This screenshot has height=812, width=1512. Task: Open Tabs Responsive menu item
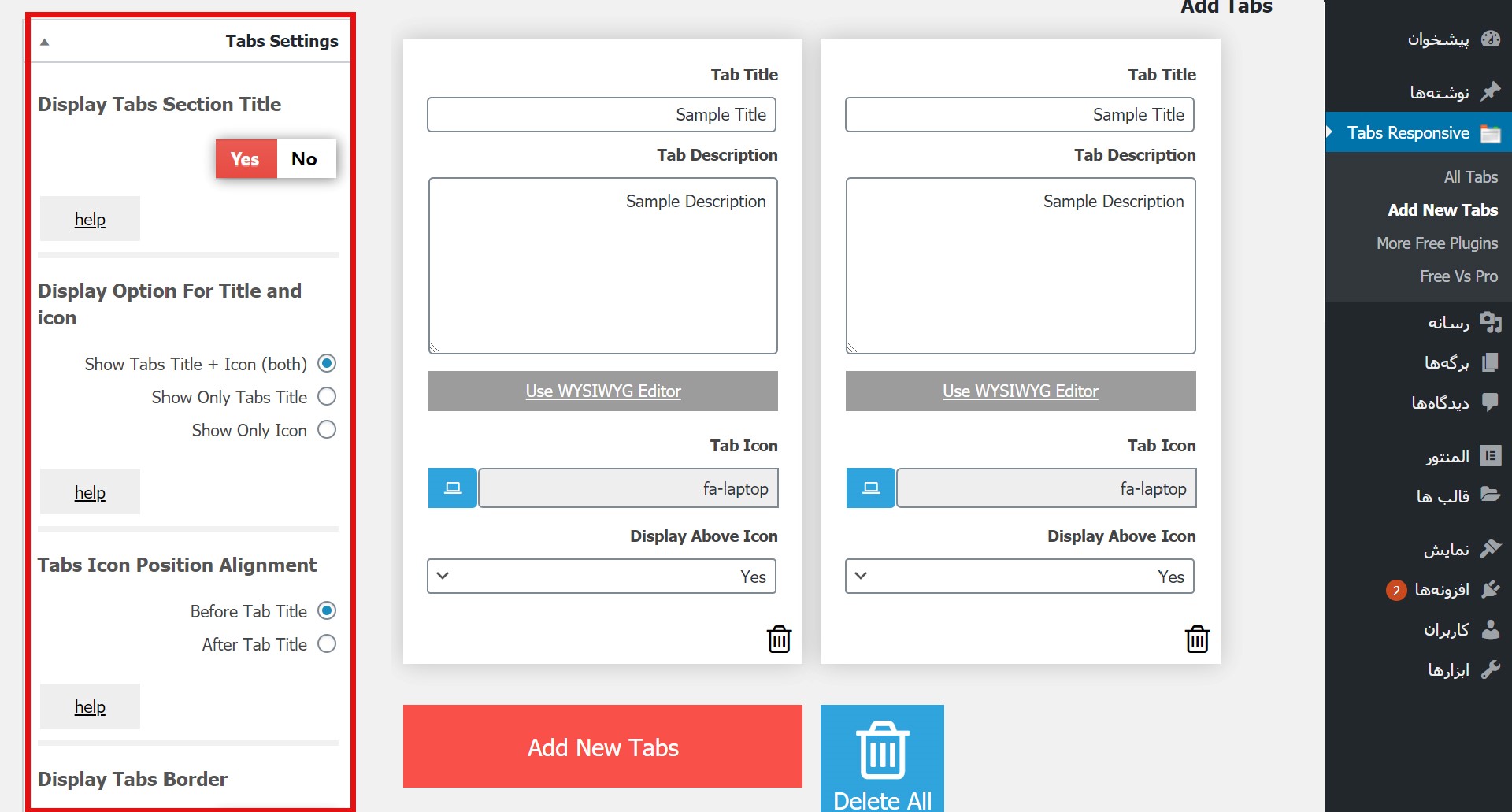[x=1418, y=132]
